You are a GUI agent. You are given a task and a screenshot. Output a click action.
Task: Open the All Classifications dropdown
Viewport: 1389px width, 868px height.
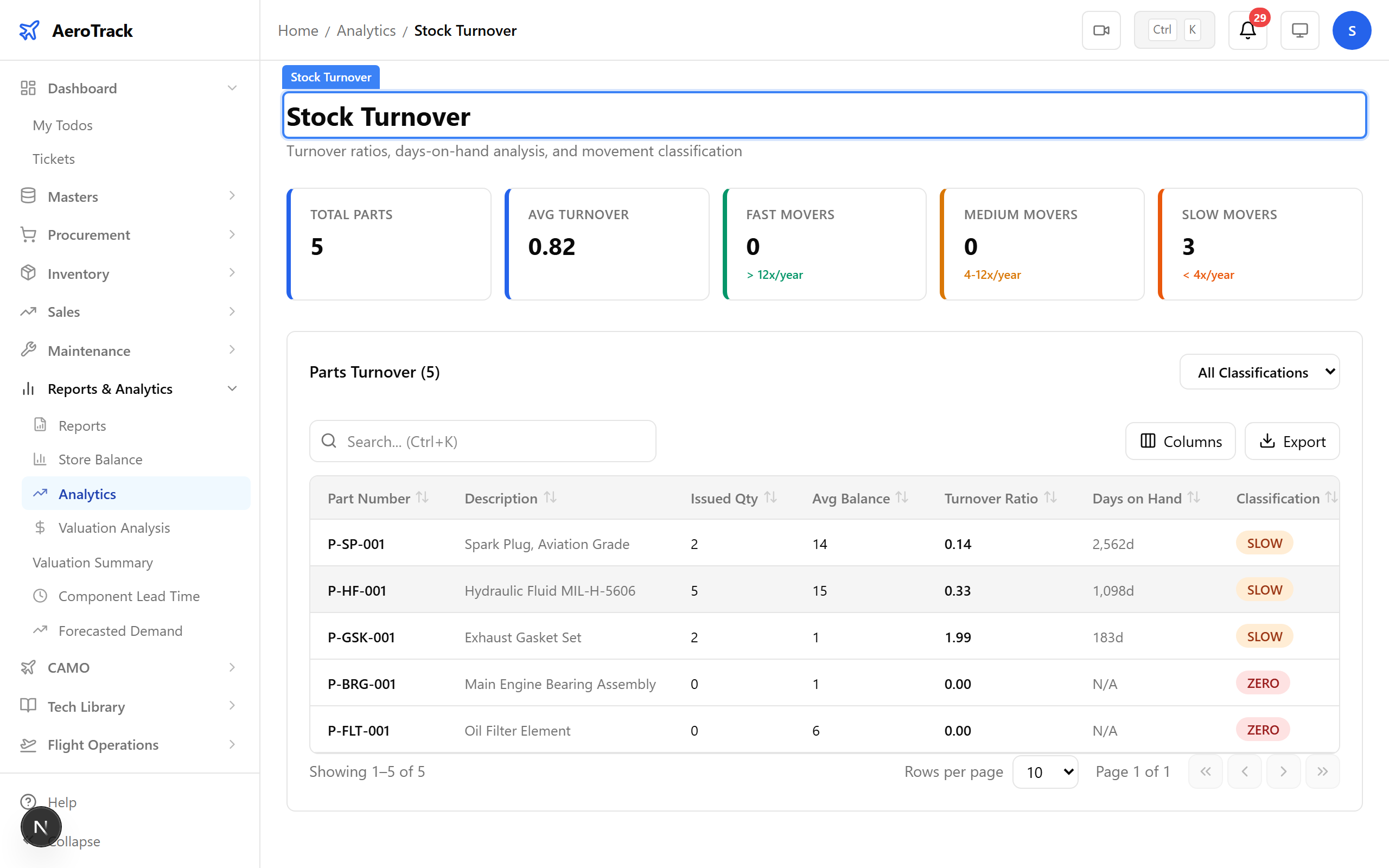(1259, 372)
